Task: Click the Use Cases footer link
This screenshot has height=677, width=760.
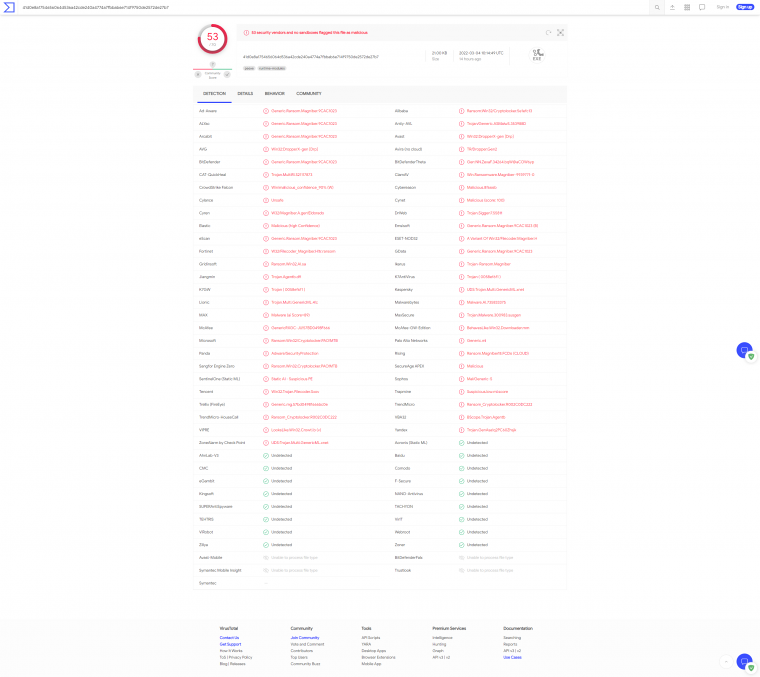Action: click(512, 658)
